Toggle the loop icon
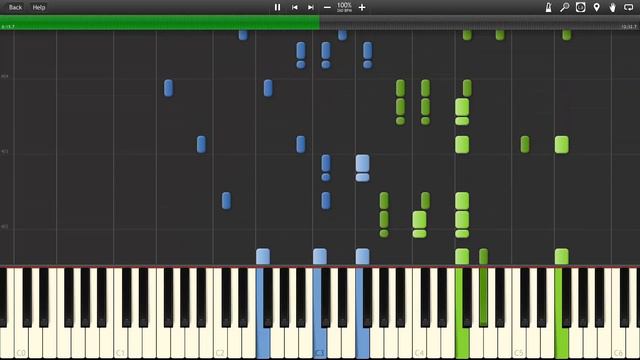640x360 pixels. click(629, 7)
